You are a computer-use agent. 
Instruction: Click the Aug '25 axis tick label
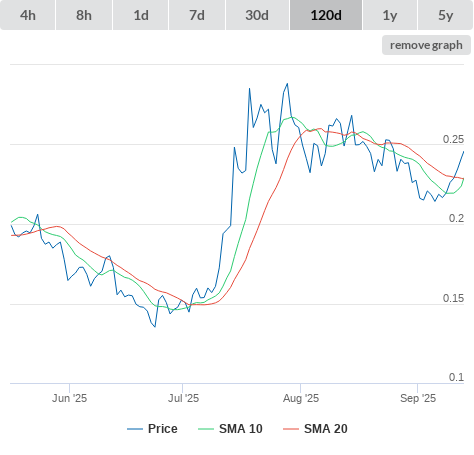301,398
